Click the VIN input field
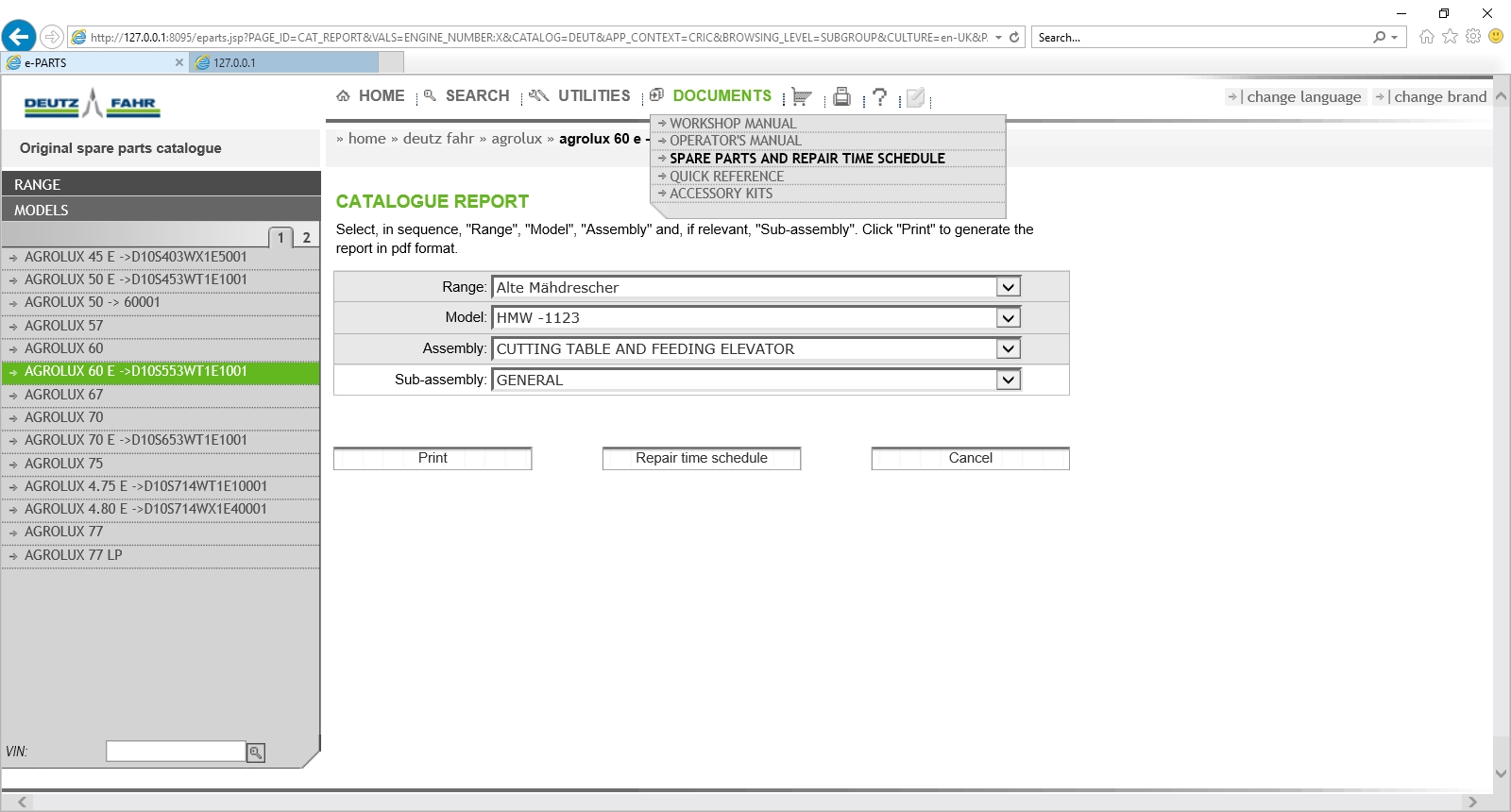The width and height of the screenshot is (1511, 812). pos(176,752)
